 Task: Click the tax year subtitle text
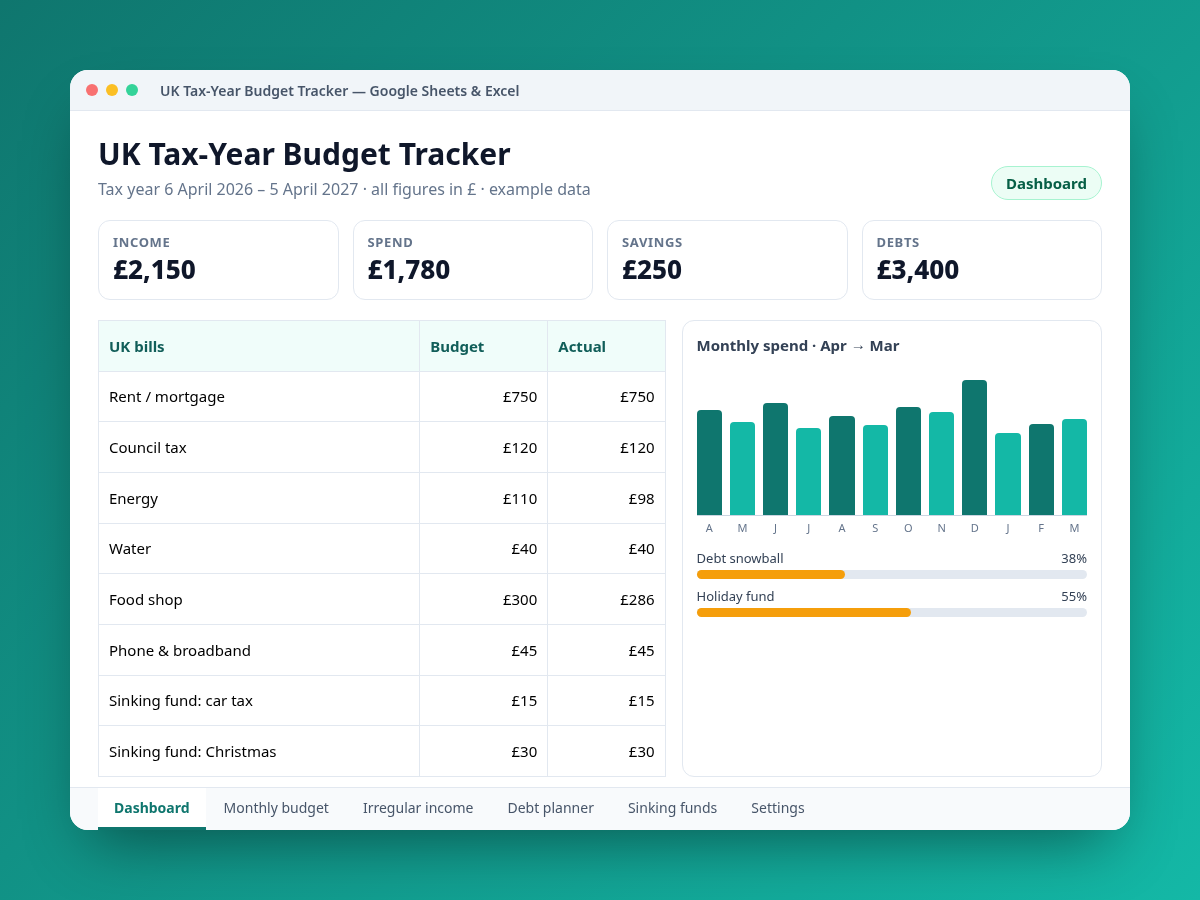[344, 189]
